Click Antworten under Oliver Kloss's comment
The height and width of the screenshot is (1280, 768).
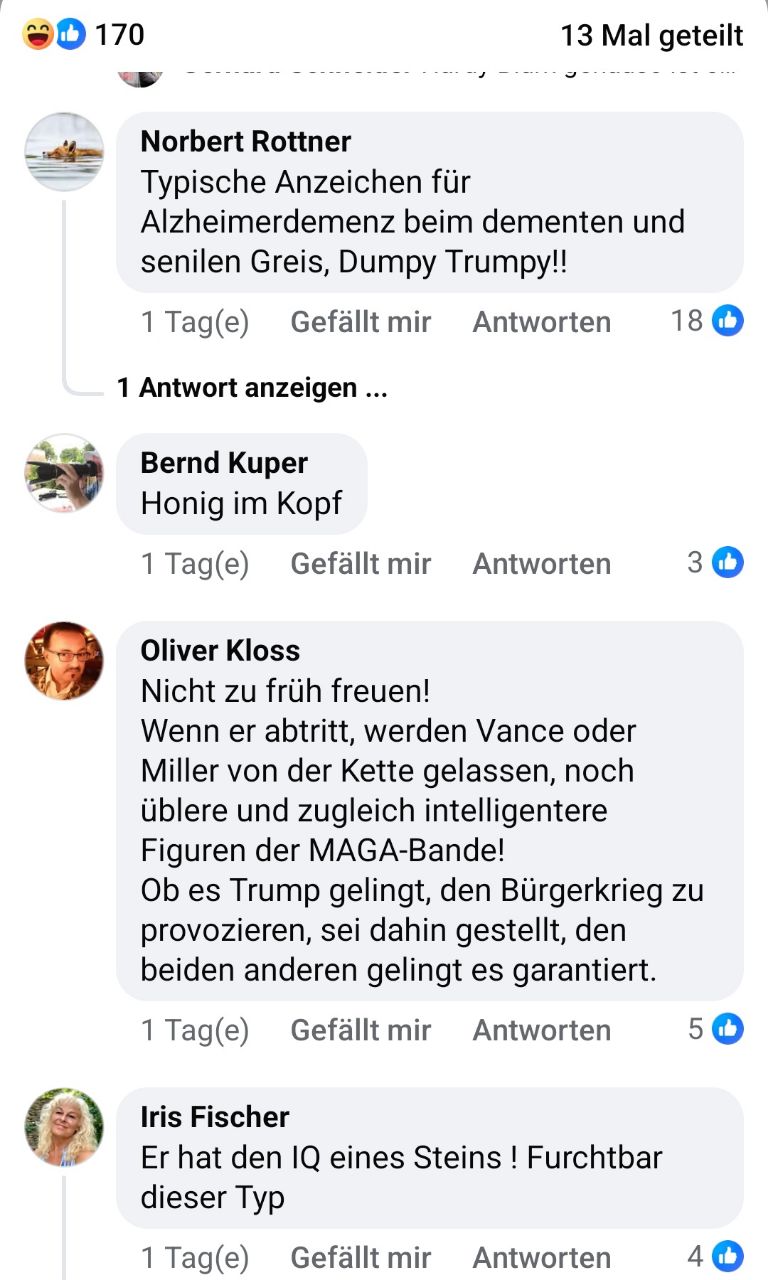[541, 1030]
